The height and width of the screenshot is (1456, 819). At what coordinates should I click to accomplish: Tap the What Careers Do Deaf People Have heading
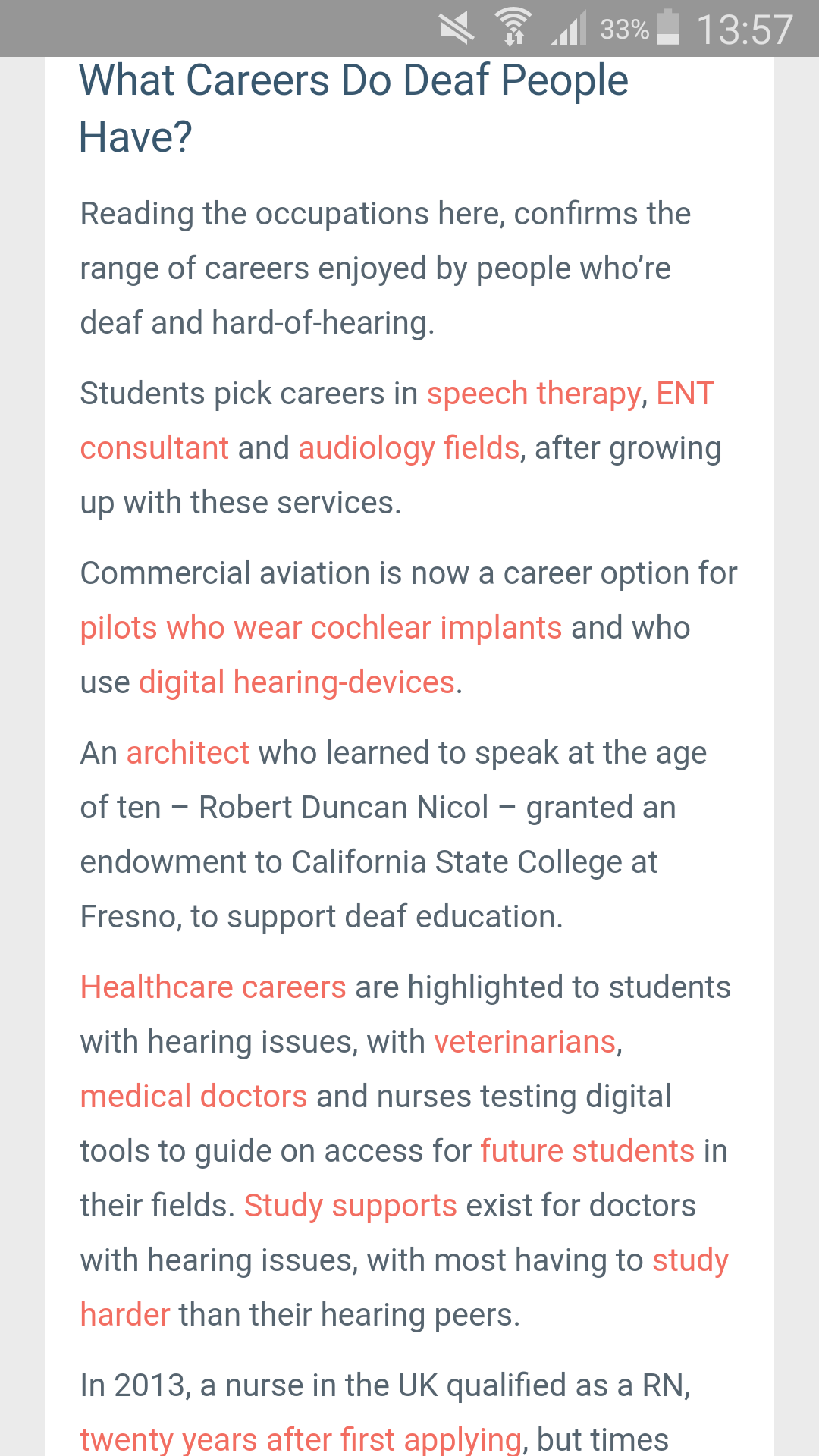point(353,108)
